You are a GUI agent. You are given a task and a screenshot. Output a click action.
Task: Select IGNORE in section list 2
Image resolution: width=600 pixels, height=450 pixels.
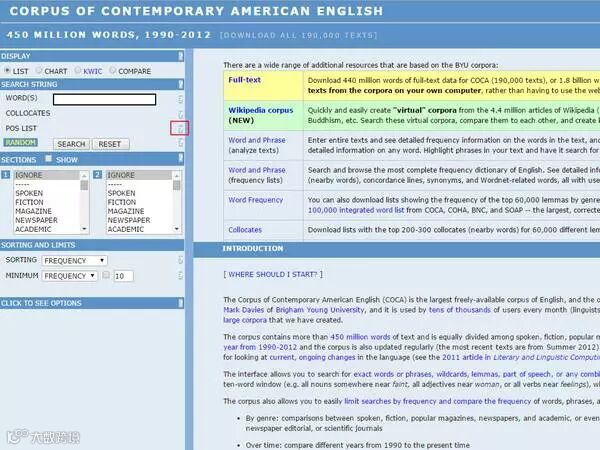coord(121,175)
